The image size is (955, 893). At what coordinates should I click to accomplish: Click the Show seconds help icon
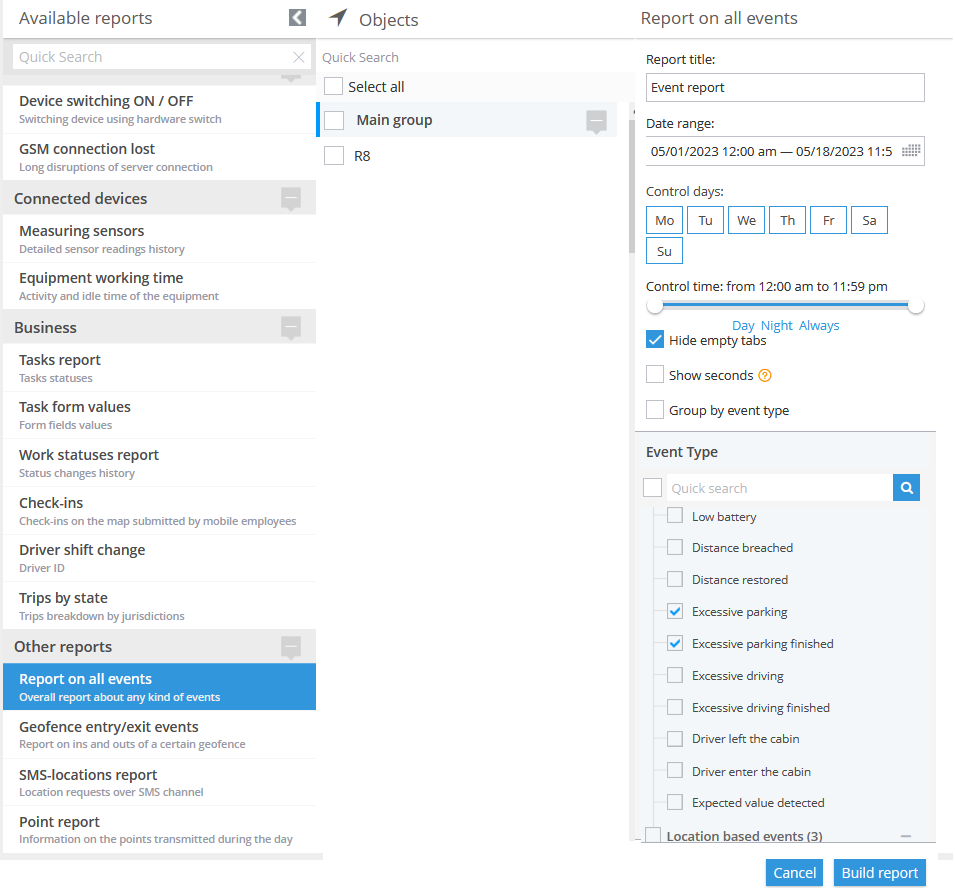(x=765, y=376)
